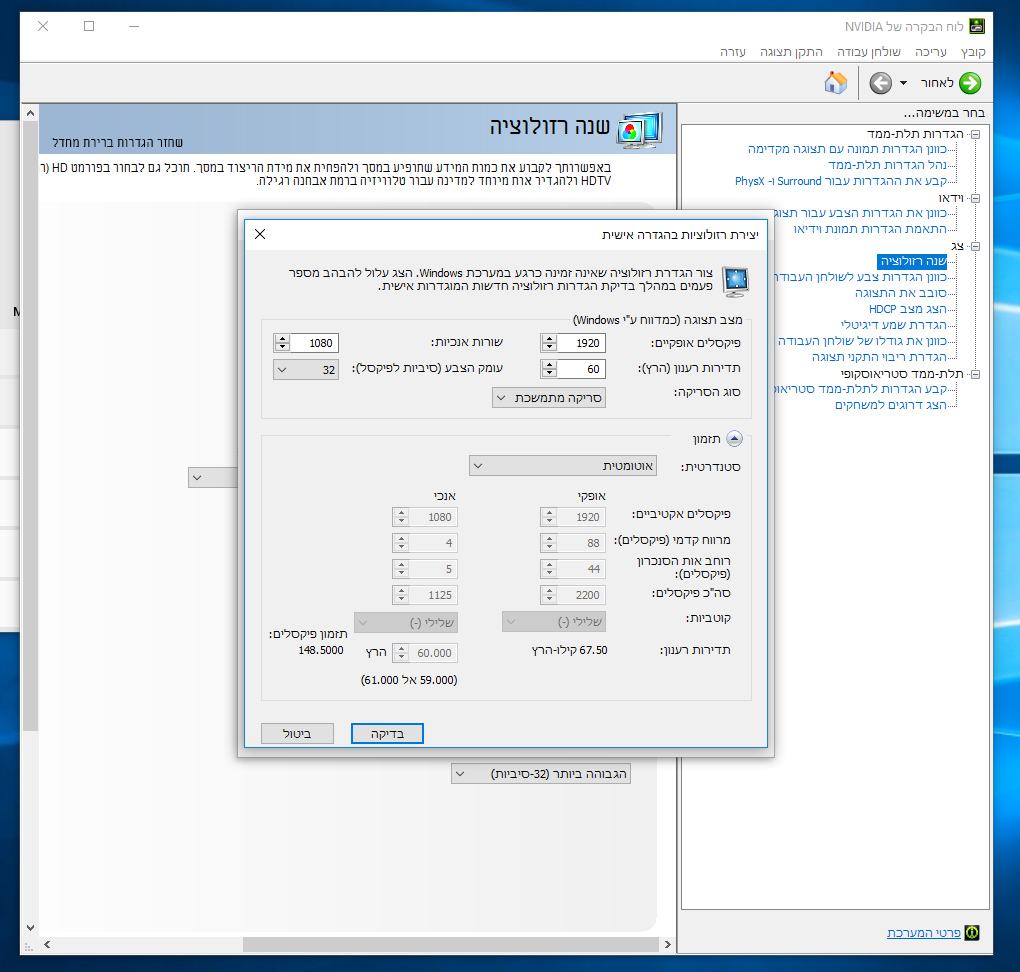This screenshot has width=1020, height=972.
Task: Open the scan type סריקה מתמשכת dropdown
Action: coord(549,398)
